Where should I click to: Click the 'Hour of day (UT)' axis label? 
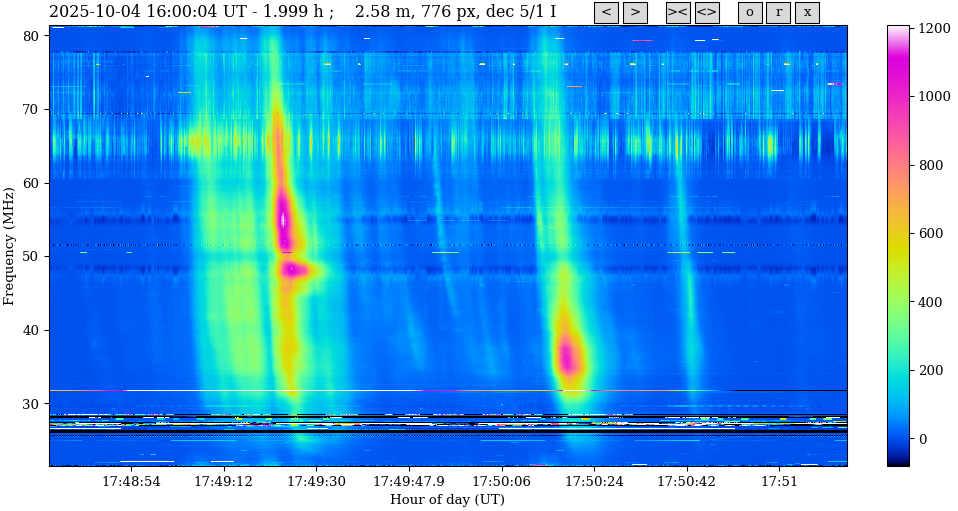(447, 500)
